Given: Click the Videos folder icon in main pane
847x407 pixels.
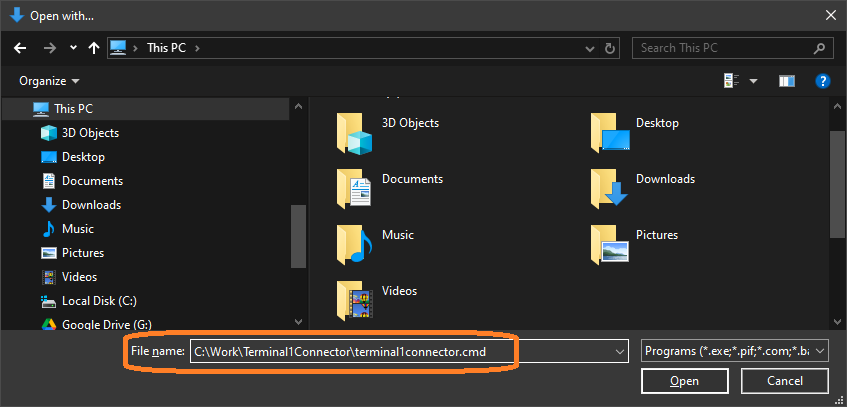Looking at the screenshot, I should point(354,300).
